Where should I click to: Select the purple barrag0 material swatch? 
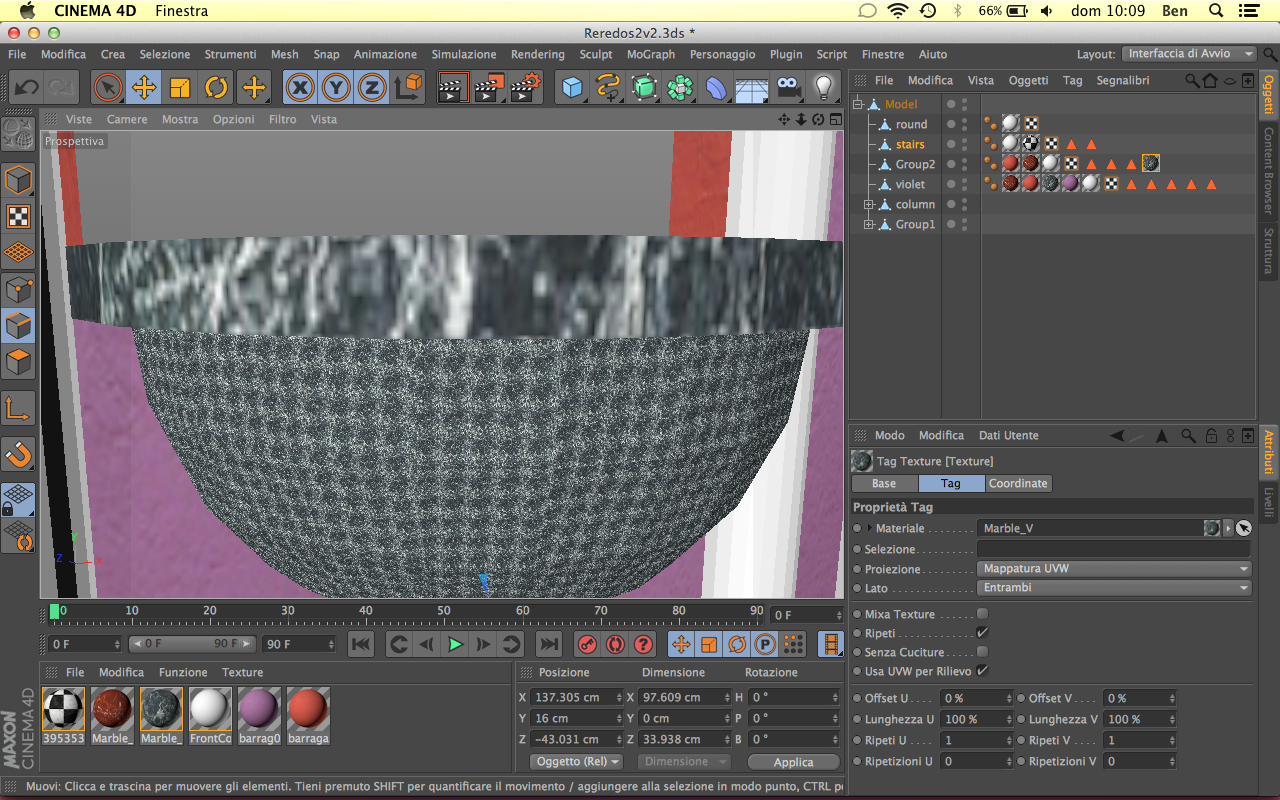(259, 710)
